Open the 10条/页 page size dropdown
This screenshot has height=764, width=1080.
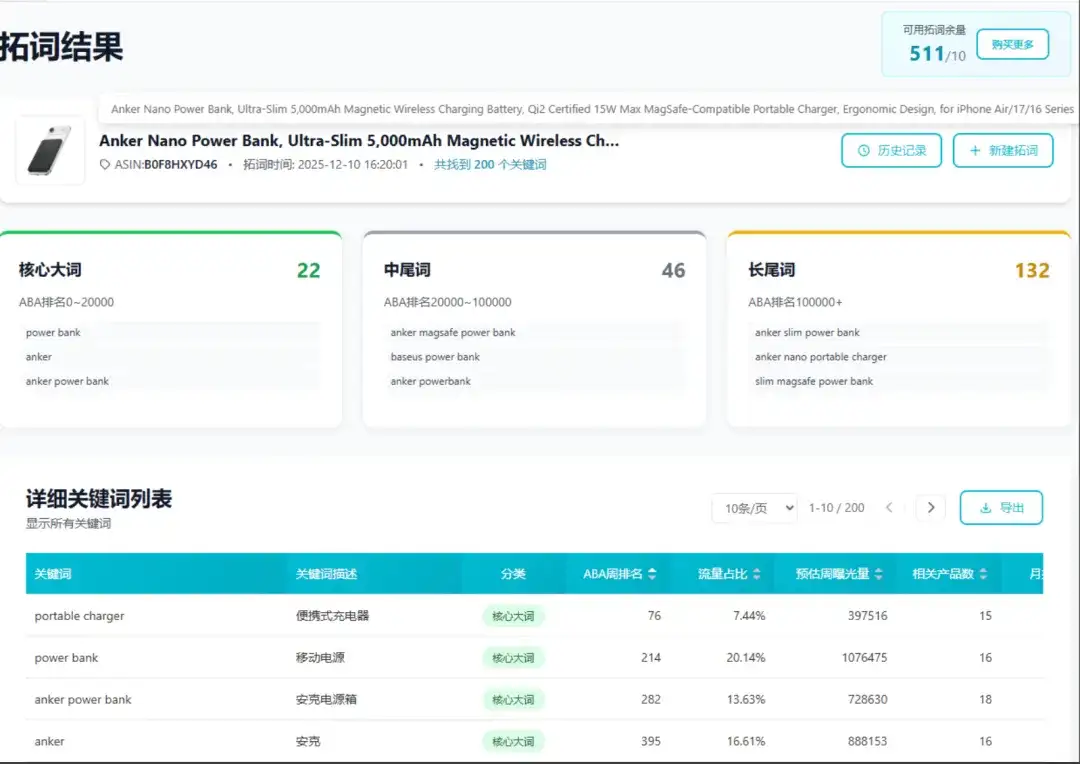[x=755, y=508]
